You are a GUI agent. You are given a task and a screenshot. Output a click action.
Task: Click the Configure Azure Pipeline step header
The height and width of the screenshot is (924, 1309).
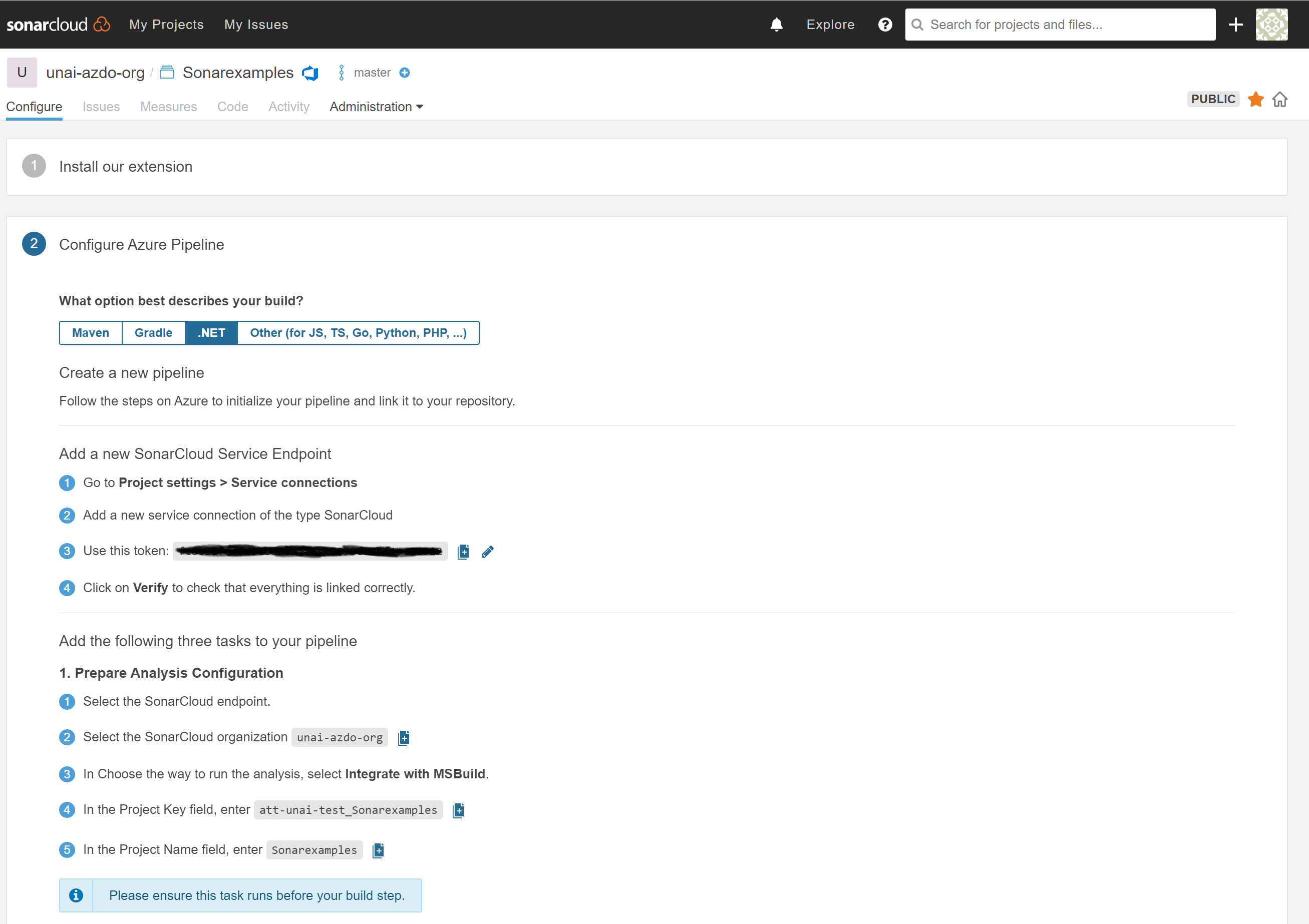coord(141,245)
